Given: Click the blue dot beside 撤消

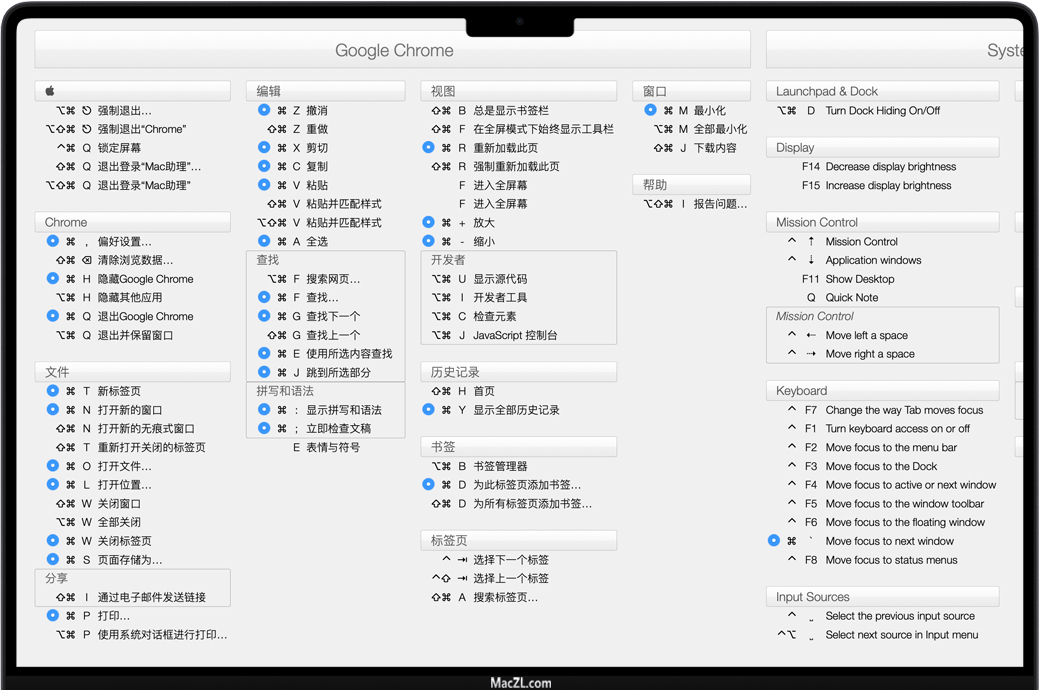Looking at the screenshot, I should tap(264, 110).
